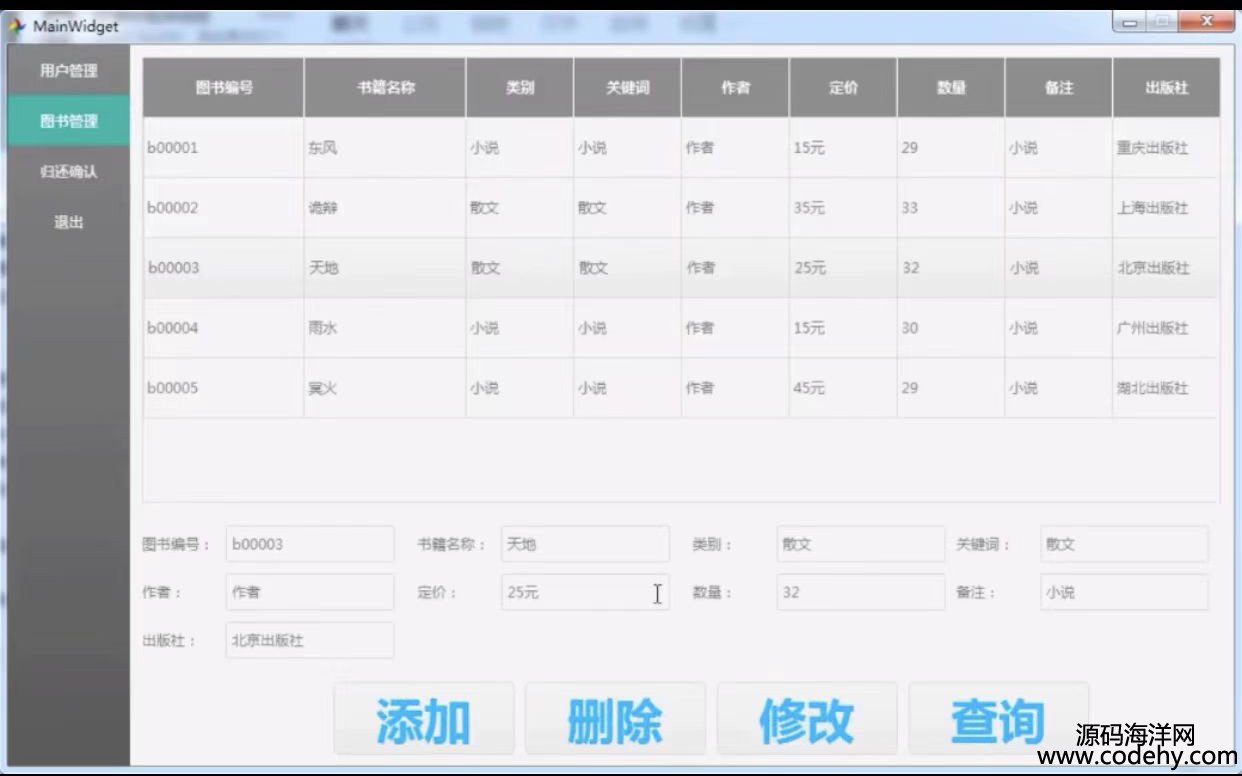Viewport: 1242px width, 776px height.
Task: Click the 定价 column header
Action: pyautogui.click(x=844, y=88)
